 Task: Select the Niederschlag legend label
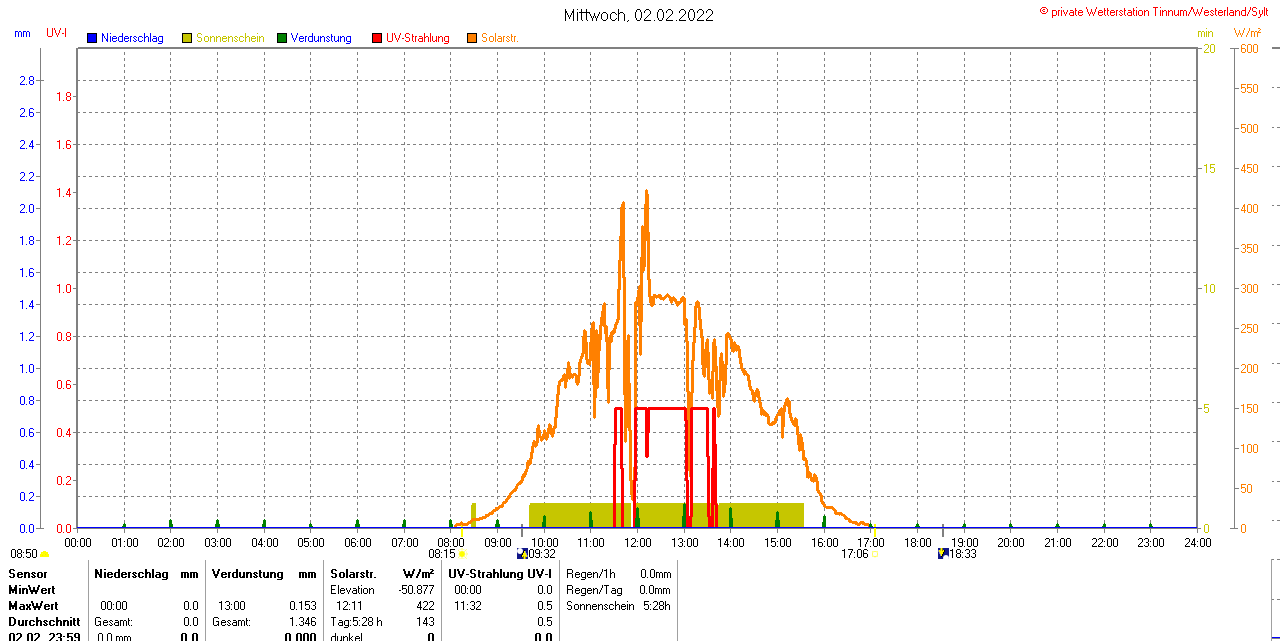[x=132, y=38]
